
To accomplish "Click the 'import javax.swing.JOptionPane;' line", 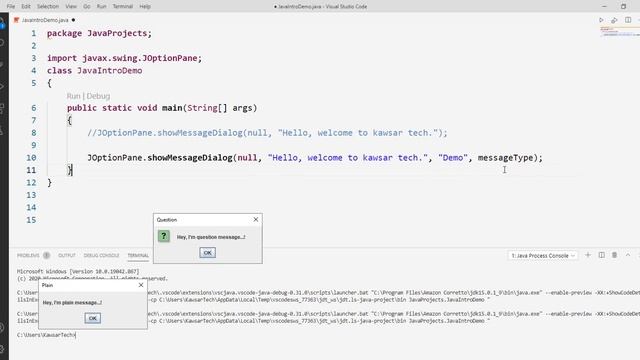I will (124, 58).
